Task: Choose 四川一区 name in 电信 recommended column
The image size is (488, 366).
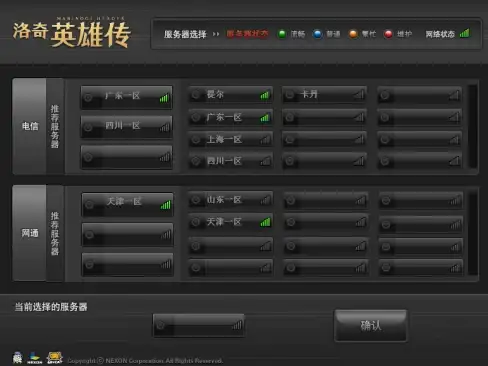Action: [122, 126]
